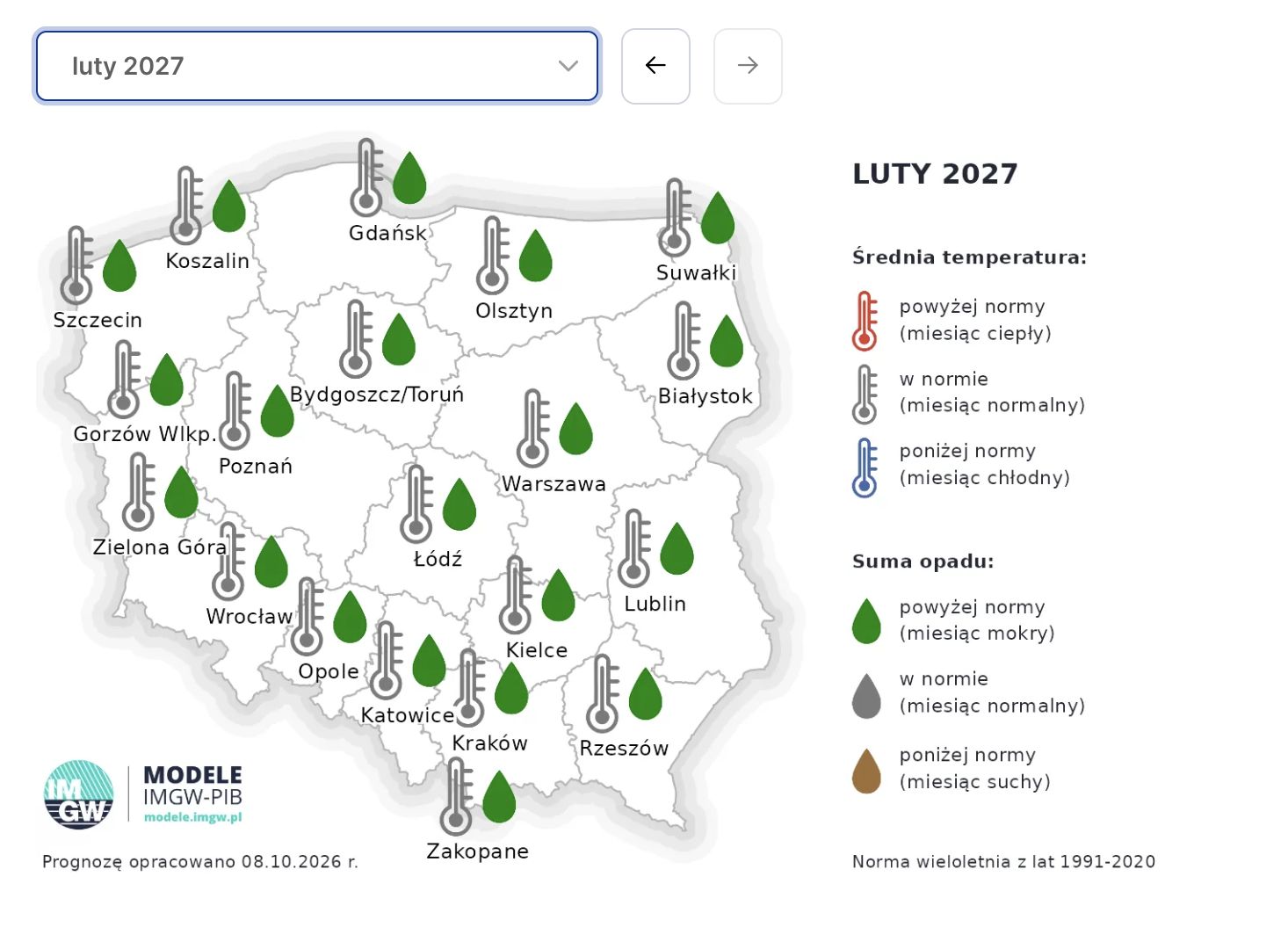
Task: Click the green raindrop above Szczecin
Action: point(119,265)
